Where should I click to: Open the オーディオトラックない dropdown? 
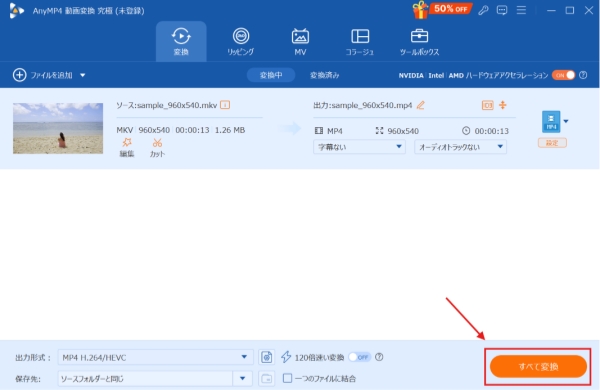pyautogui.click(x=460, y=147)
